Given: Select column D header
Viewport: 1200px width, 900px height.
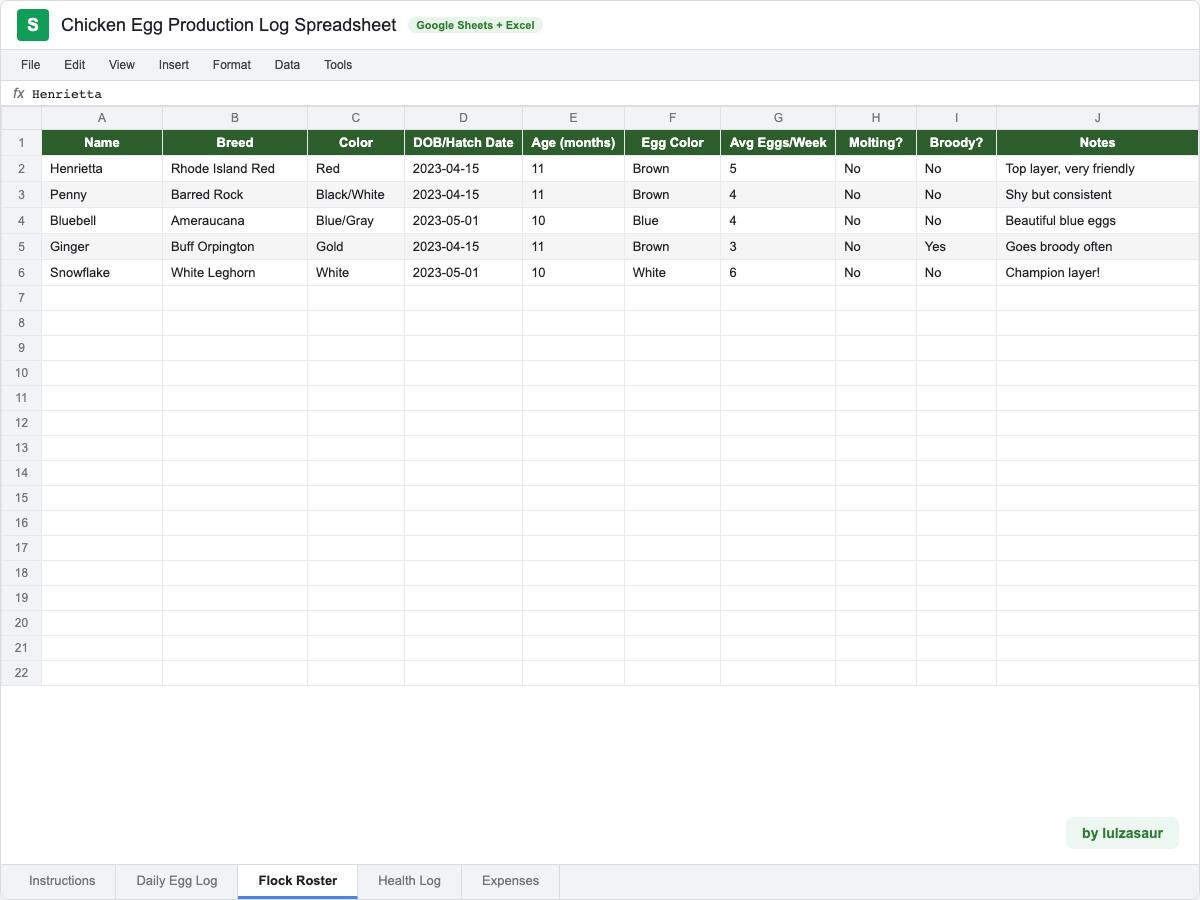Looking at the screenshot, I should [463, 118].
